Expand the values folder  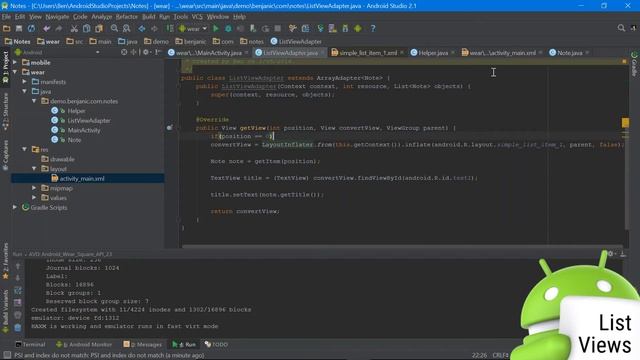[x=34, y=198]
